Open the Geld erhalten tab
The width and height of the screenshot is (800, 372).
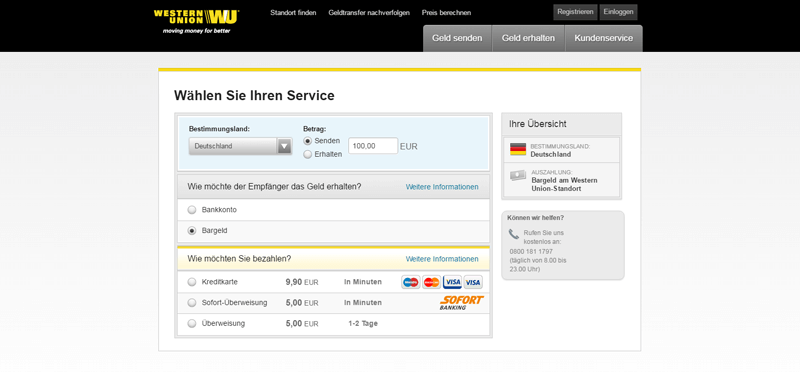point(528,38)
